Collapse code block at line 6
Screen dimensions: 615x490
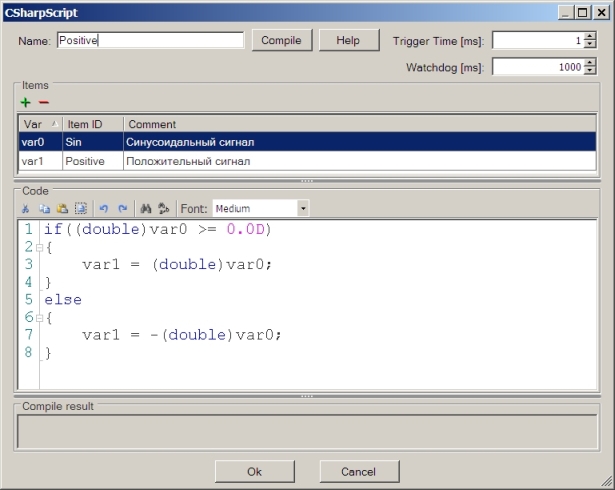click(x=39, y=318)
